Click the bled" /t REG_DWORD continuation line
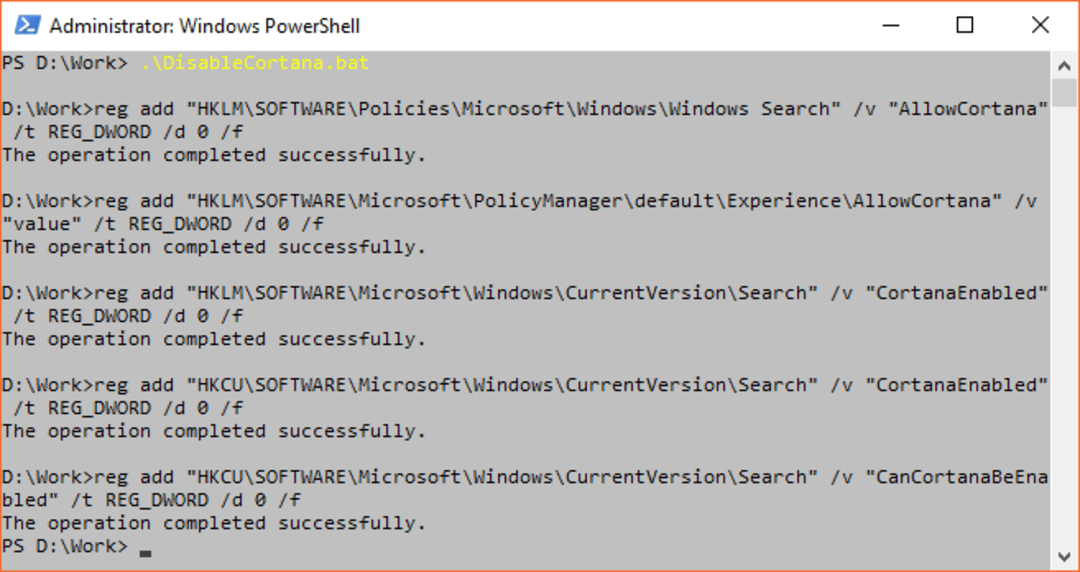This screenshot has height=572, width=1080. pyautogui.click(x=152, y=500)
